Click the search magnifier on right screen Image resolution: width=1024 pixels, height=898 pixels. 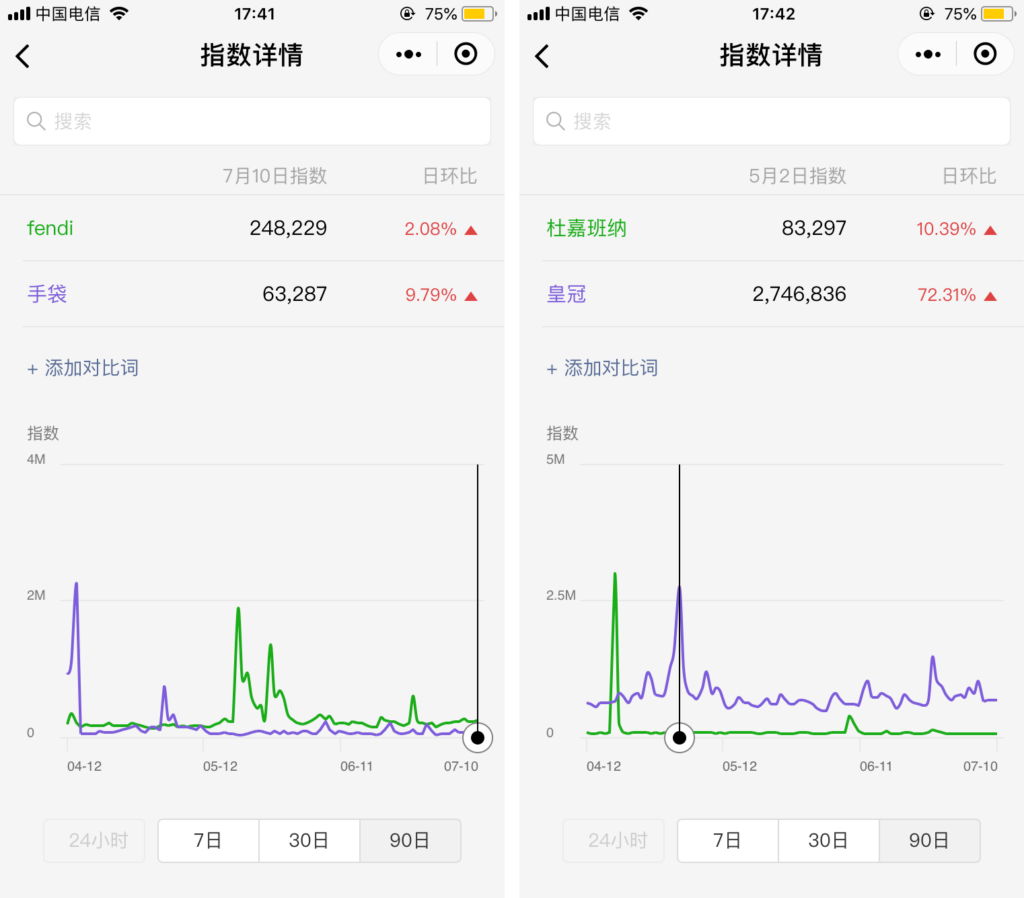pos(555,121)
